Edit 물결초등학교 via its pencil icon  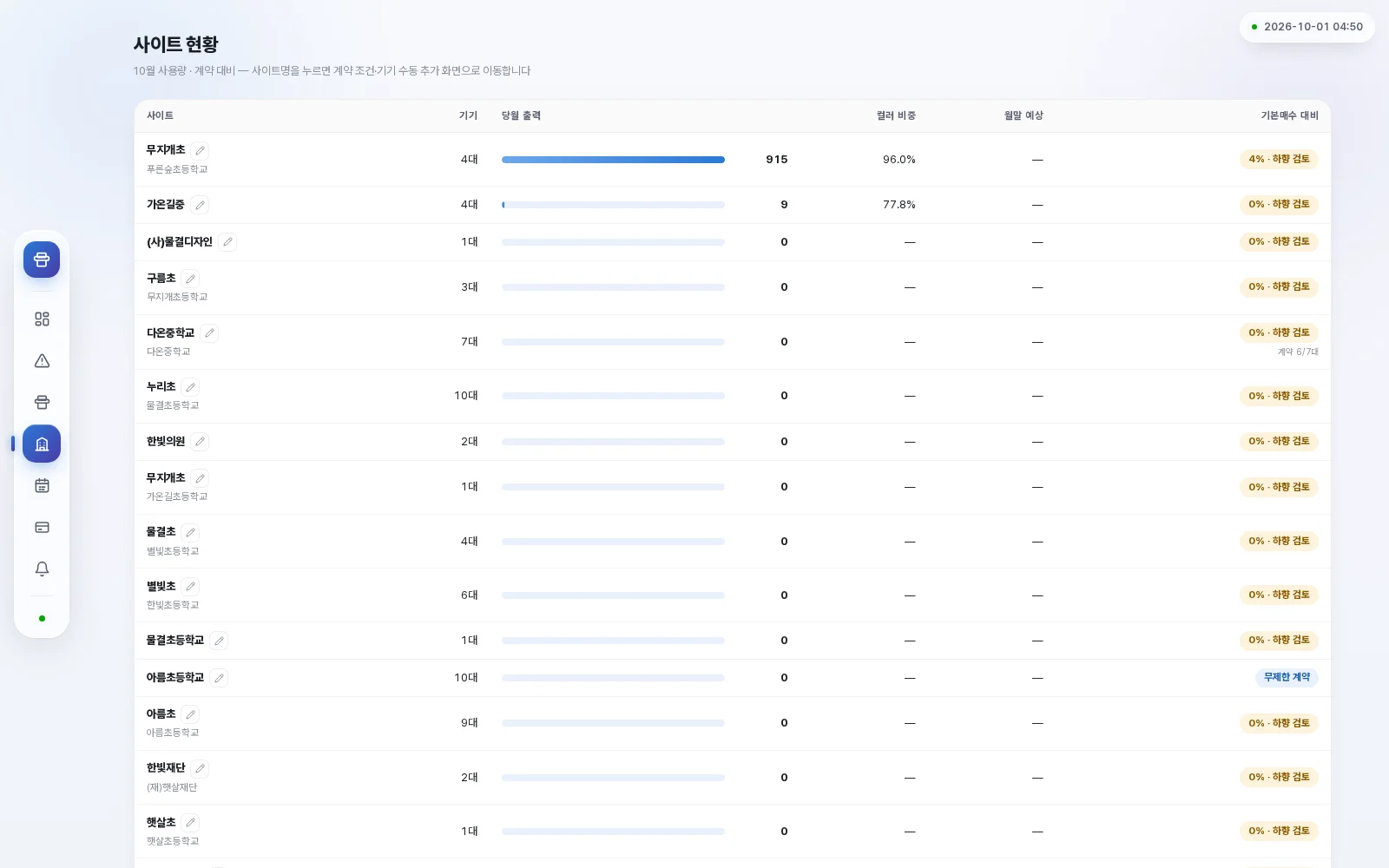(x=219, y=641)
